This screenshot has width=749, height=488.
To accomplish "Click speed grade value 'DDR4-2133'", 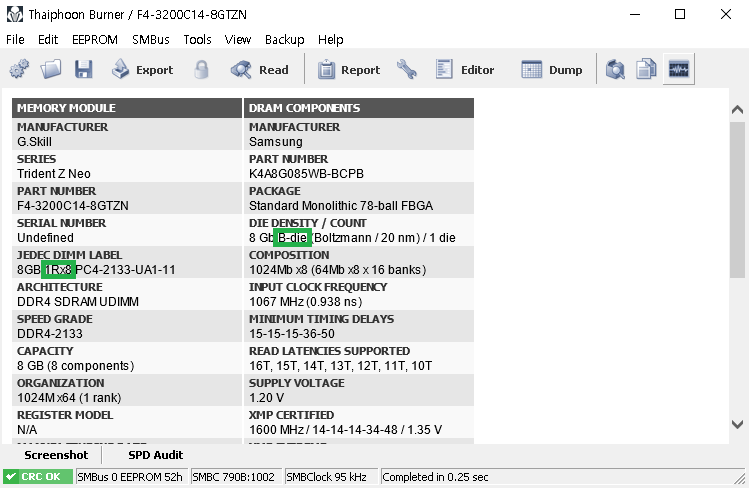I will point(50,334).
